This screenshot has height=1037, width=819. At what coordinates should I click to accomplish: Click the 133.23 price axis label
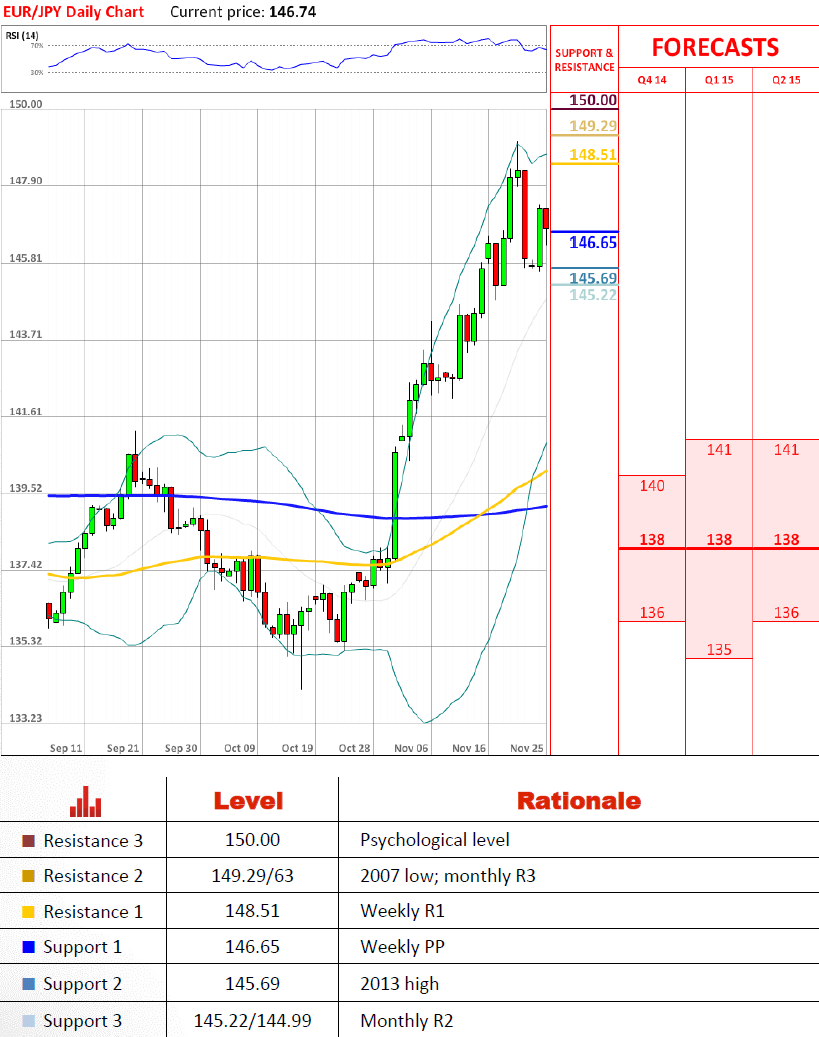pos(26,718)
